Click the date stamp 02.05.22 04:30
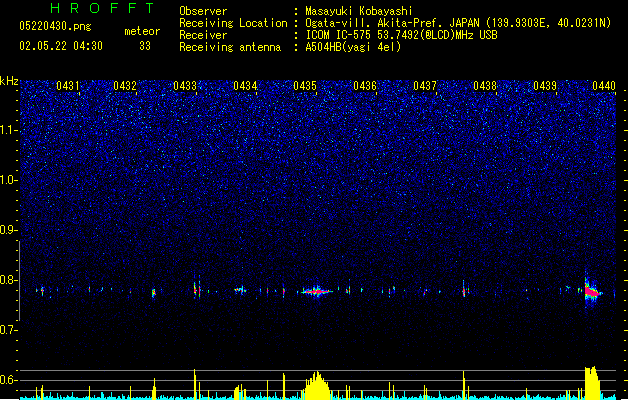Viewport: 629px width, 400px height. click(x=61, y=46)
